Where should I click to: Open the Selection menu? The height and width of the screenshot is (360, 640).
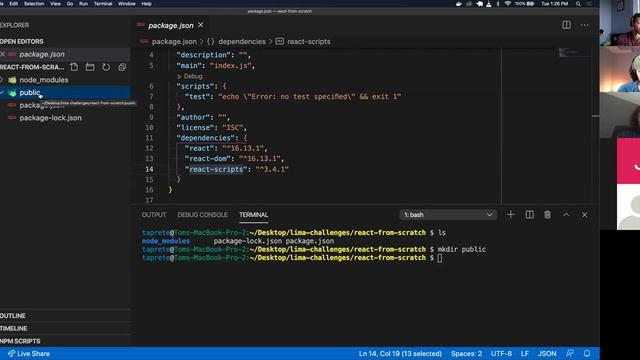click(34, 4)
